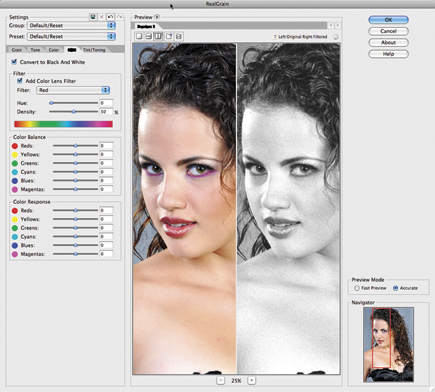Screen dimensions: 435x392
Task: Open the Preset dropdown menu
Action: point(71,36)
